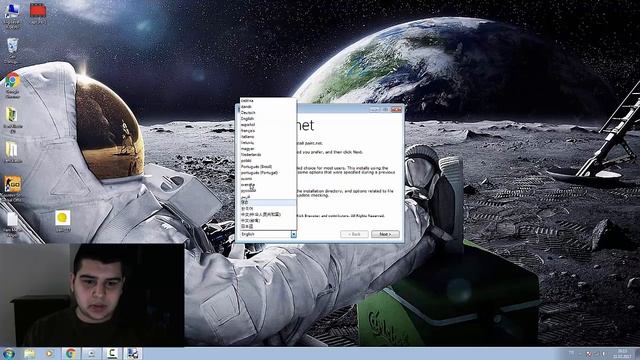Pick magyar in the language list
640x360 pixels.
click(x=267, y=149)
